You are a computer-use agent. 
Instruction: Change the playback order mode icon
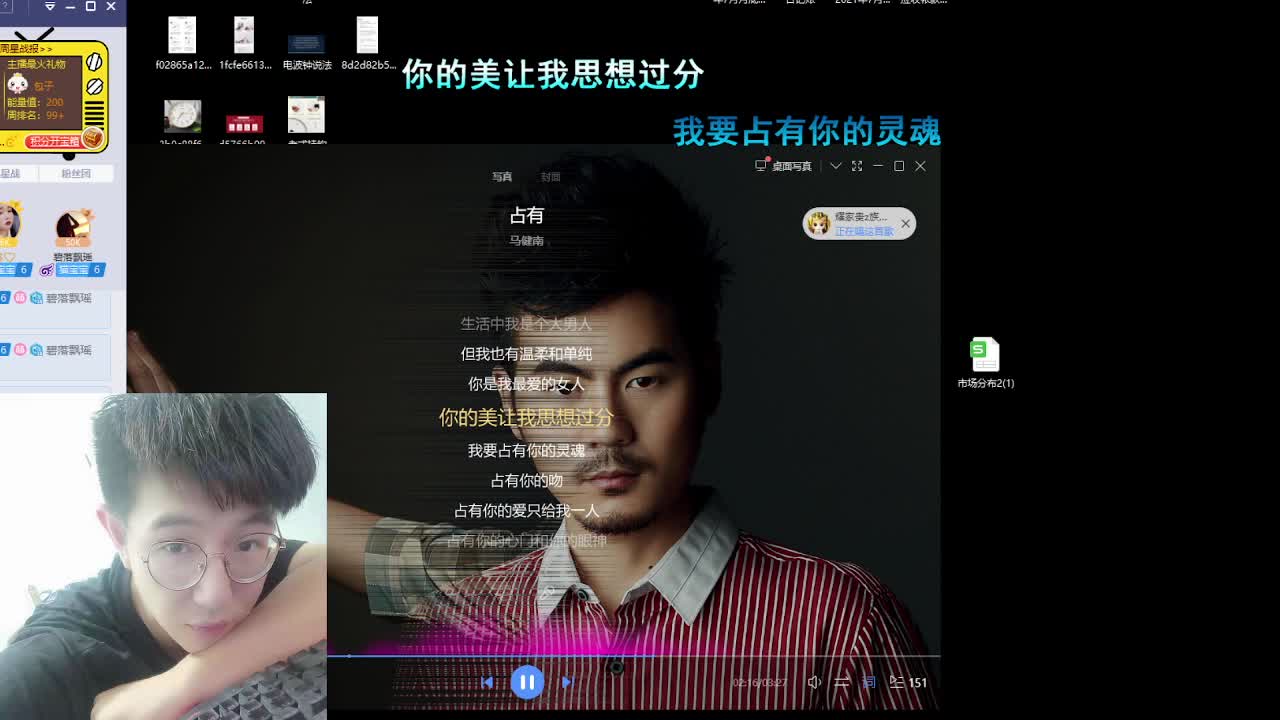[842, 682]
